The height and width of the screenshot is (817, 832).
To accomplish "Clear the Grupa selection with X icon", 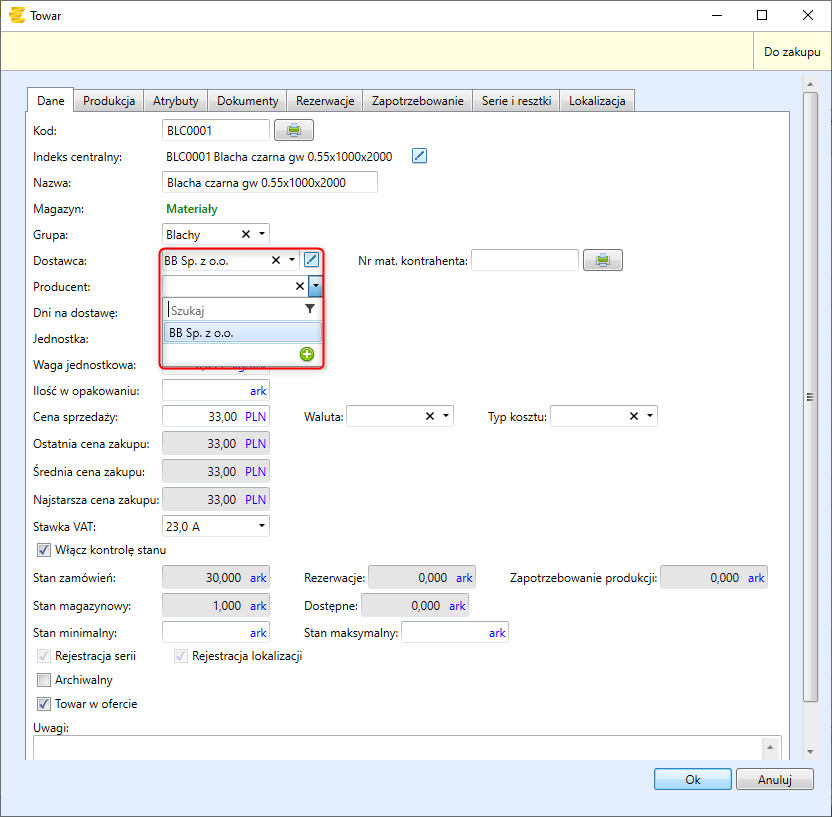I will point(246,234).
